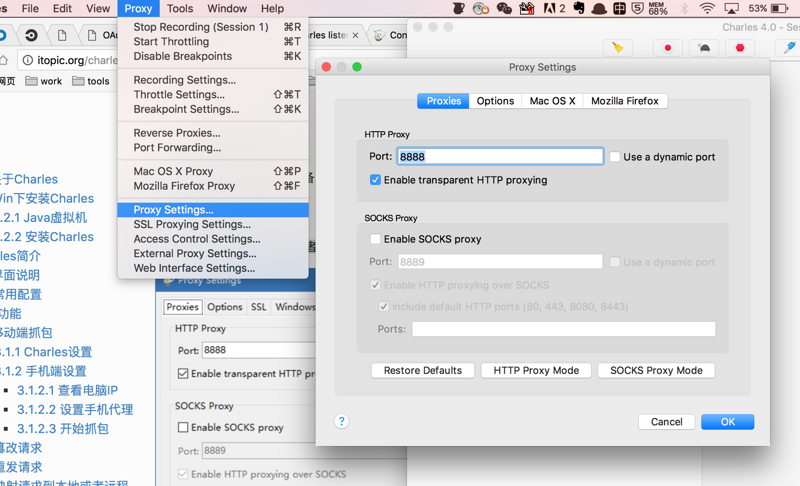Confirm the Proxy Settings dialog with OK
The width and height of the screenshot is (800, 486).
[728, 422]
